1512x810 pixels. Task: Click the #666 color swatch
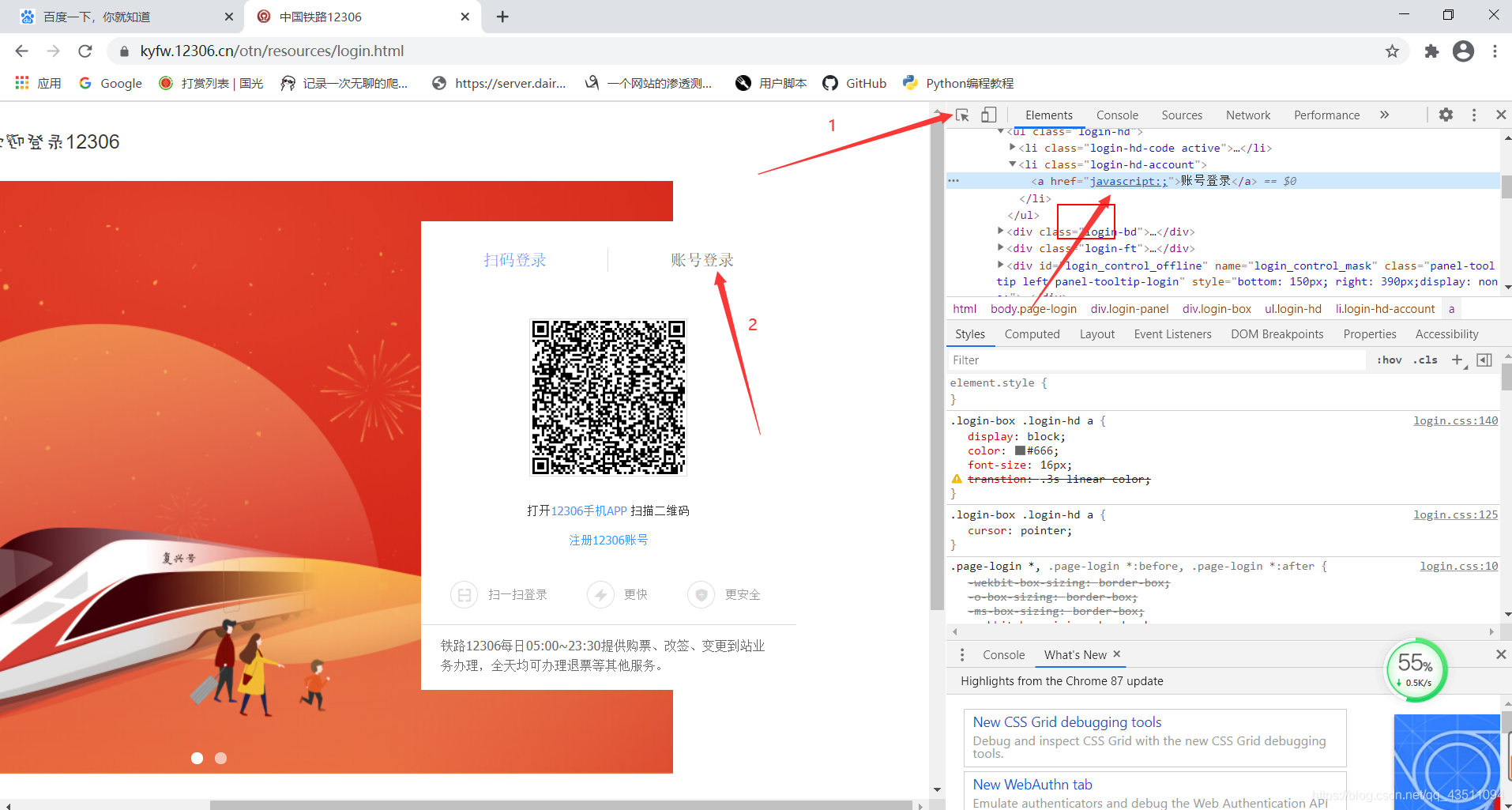[x=1020, y=451]
